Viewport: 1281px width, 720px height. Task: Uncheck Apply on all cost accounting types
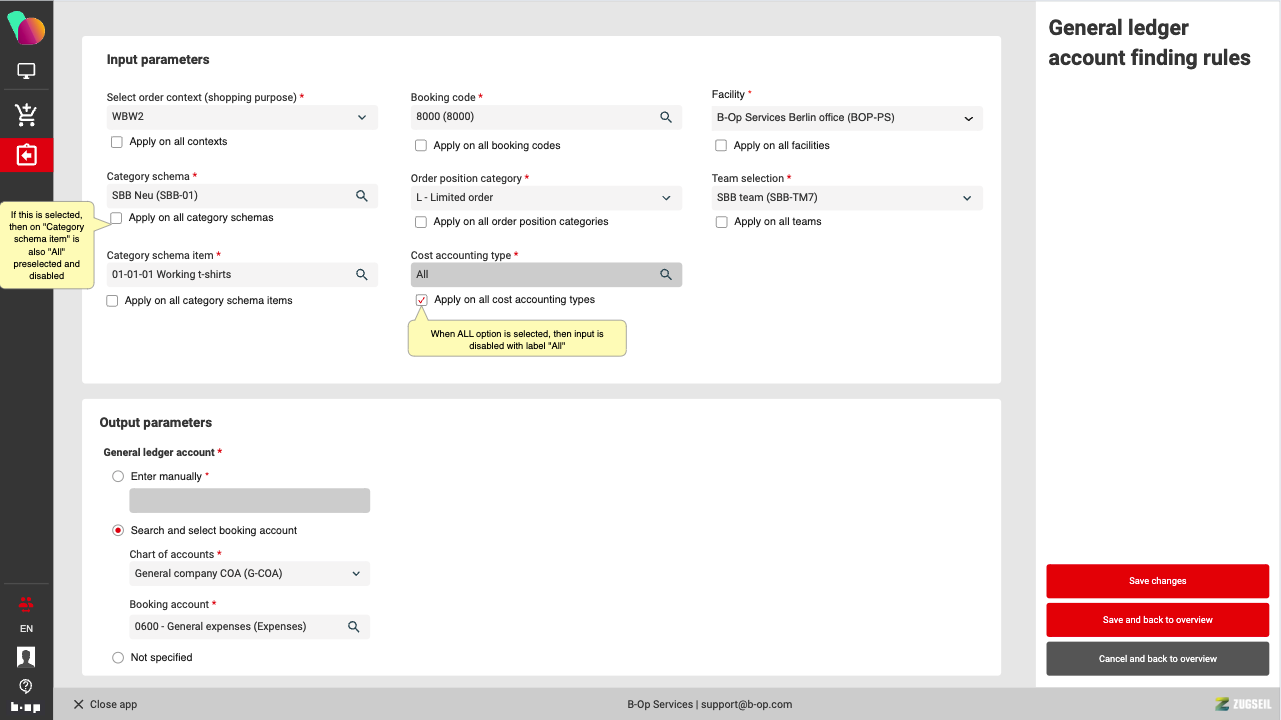point(421,300)
